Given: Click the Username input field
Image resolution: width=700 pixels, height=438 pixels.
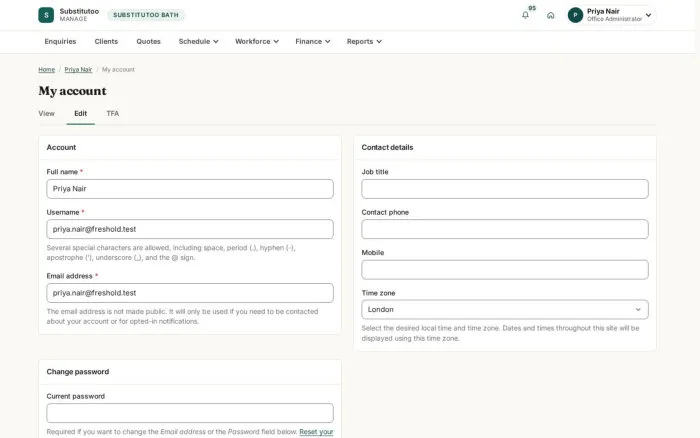Looking at the screenshot, I should (x=190, y=229).
